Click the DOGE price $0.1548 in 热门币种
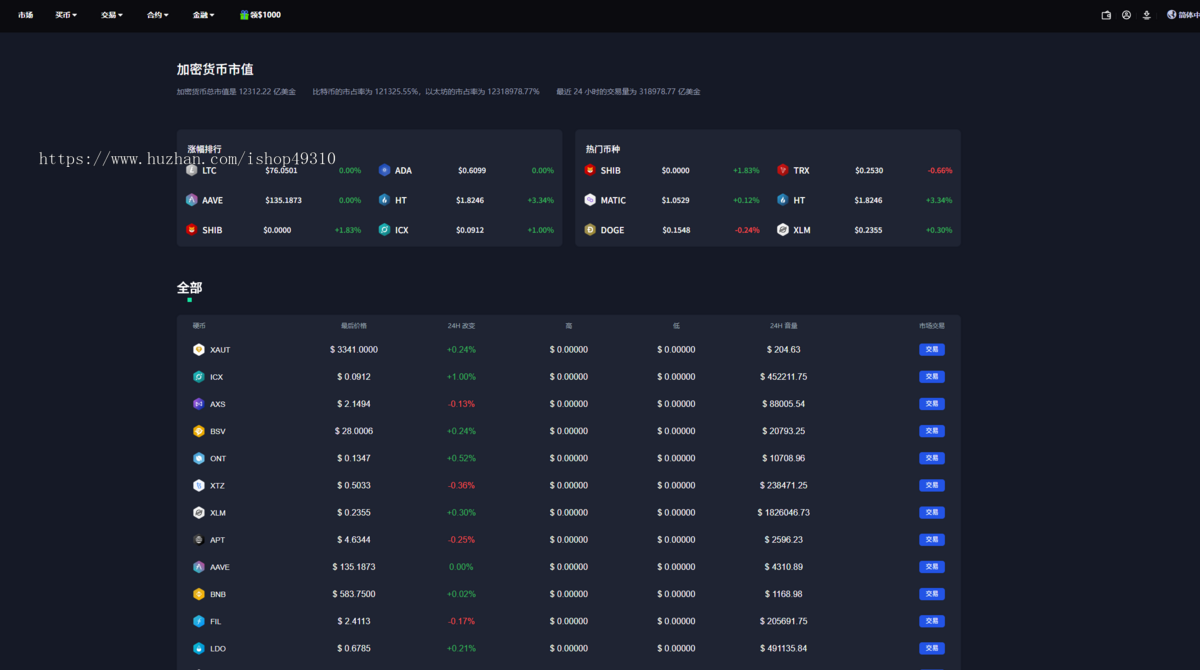The height and width of the screenshot is (670, 1200). click(676, 230)
